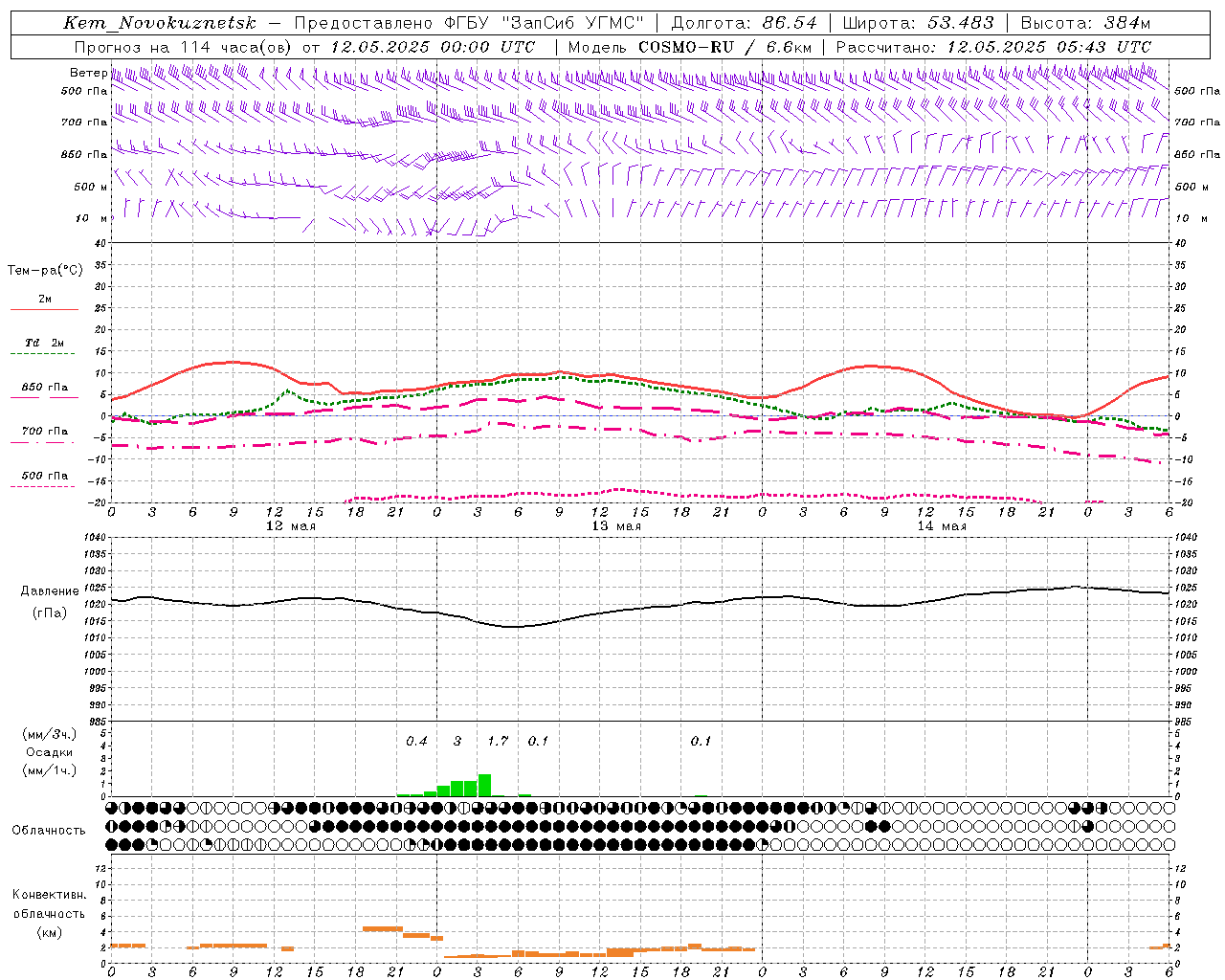Click the highest orange convective cloud bar

point(383,928)
